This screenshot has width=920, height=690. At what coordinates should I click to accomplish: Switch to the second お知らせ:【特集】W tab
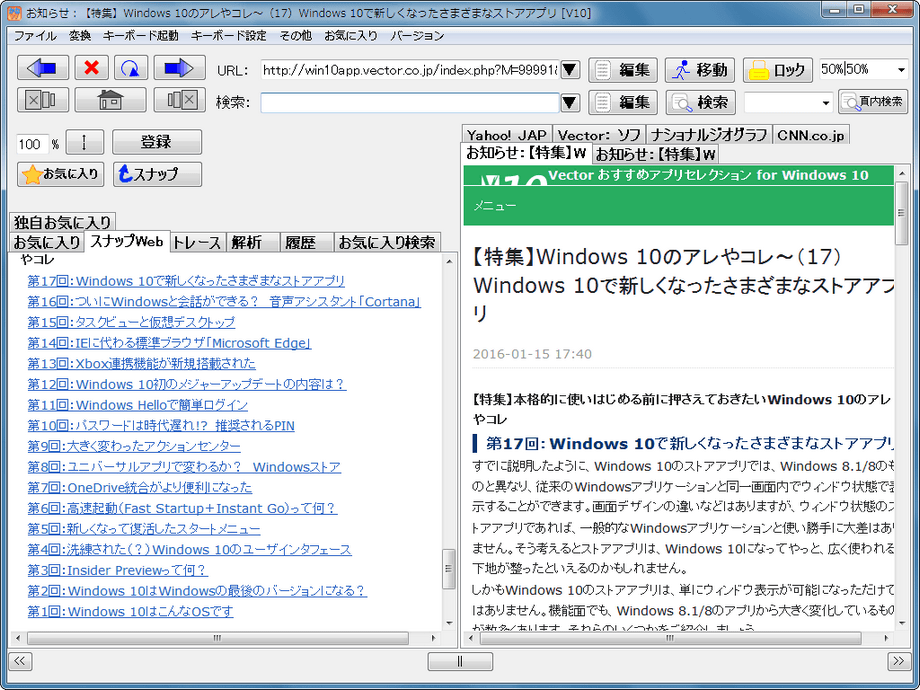coord(655,155)
